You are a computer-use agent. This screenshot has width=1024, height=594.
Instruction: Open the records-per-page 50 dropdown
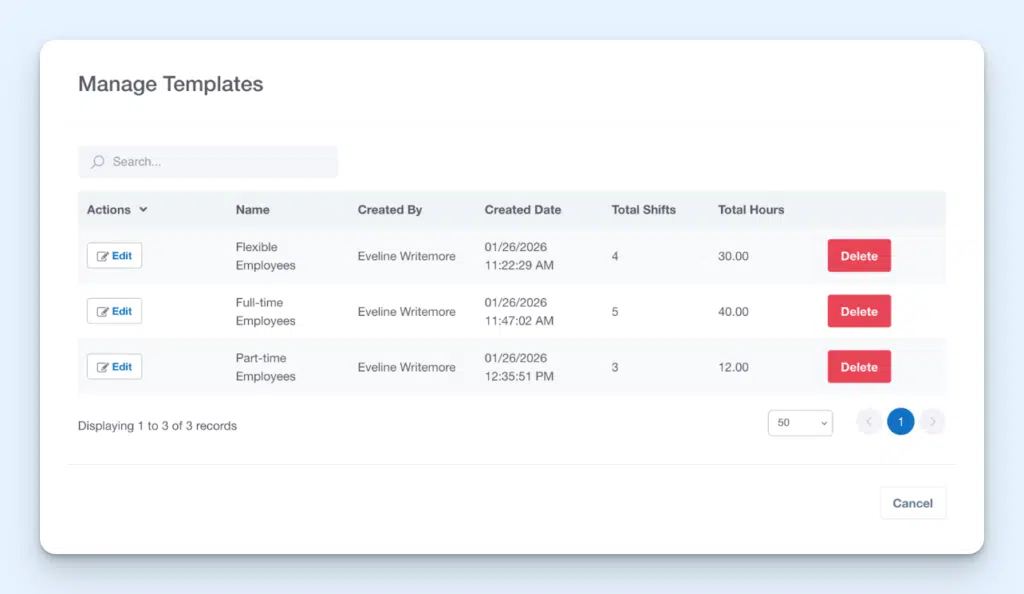coord(799,423)
